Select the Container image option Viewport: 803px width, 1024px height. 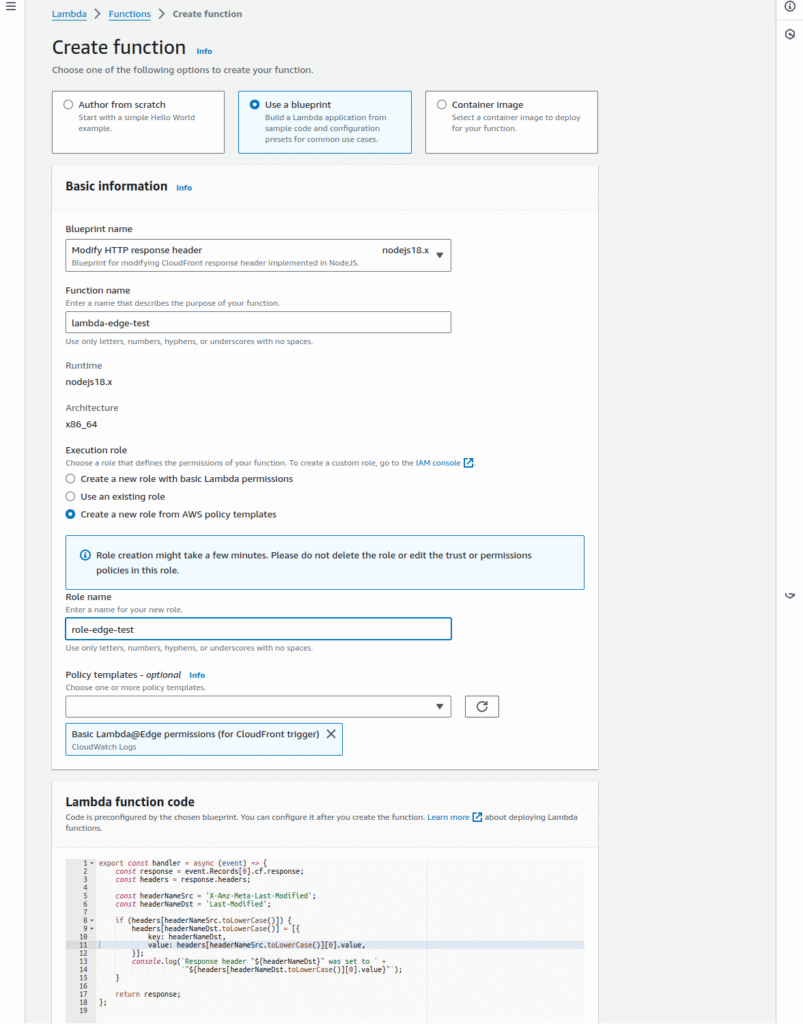[x=442, y=104]
